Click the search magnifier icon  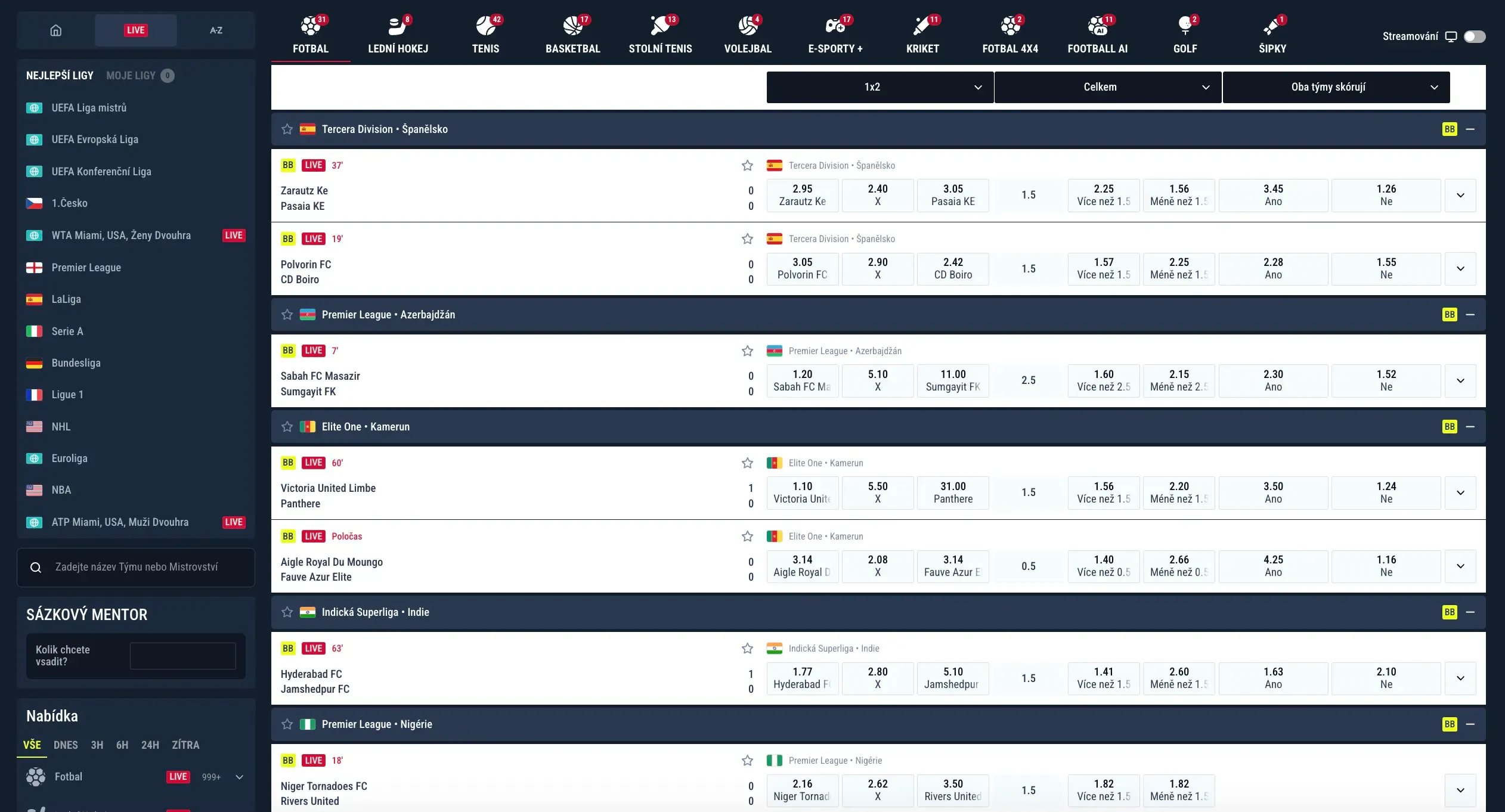(x=36, y=568)
